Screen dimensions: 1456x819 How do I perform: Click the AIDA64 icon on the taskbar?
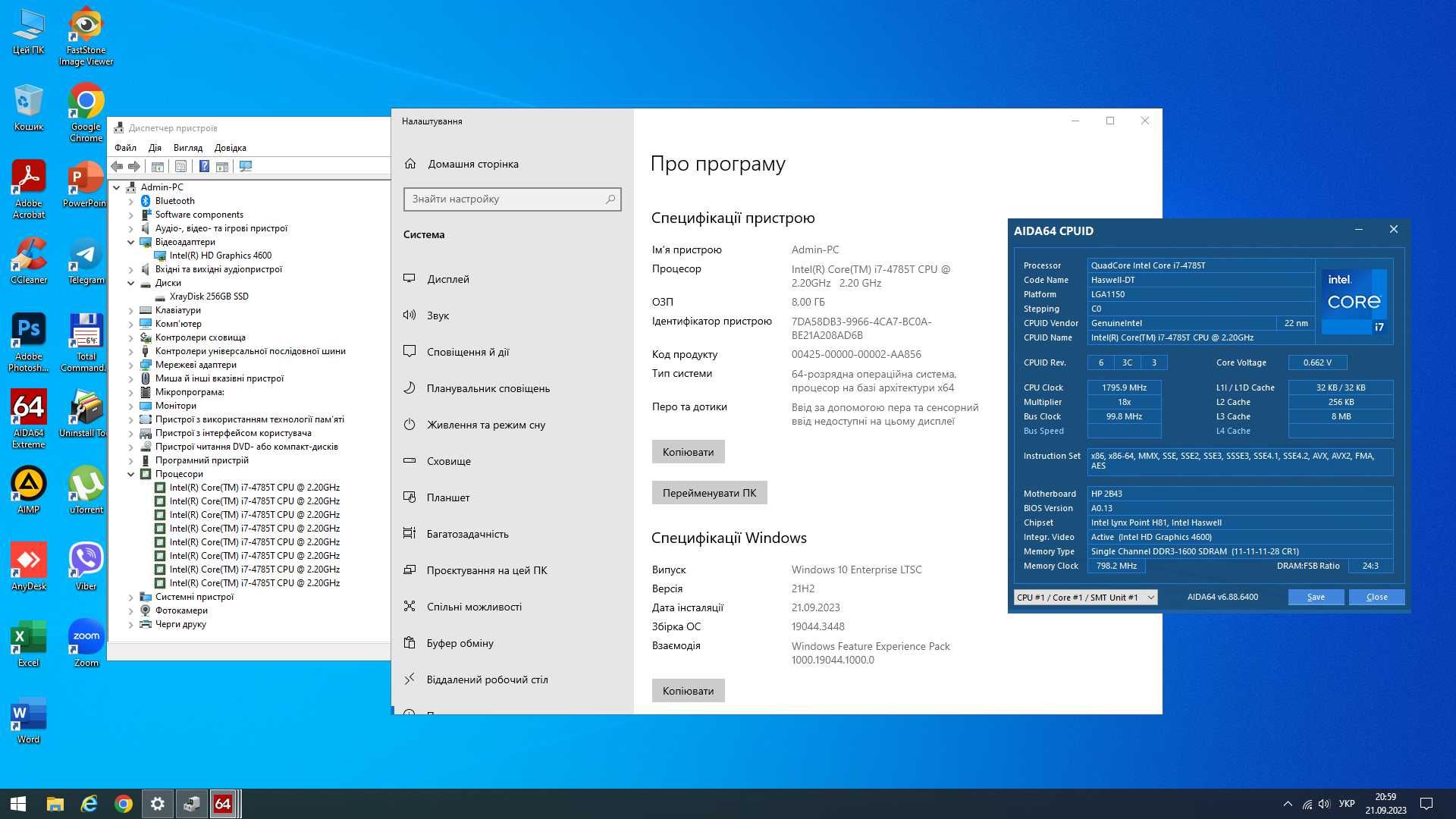coord(223,804)
